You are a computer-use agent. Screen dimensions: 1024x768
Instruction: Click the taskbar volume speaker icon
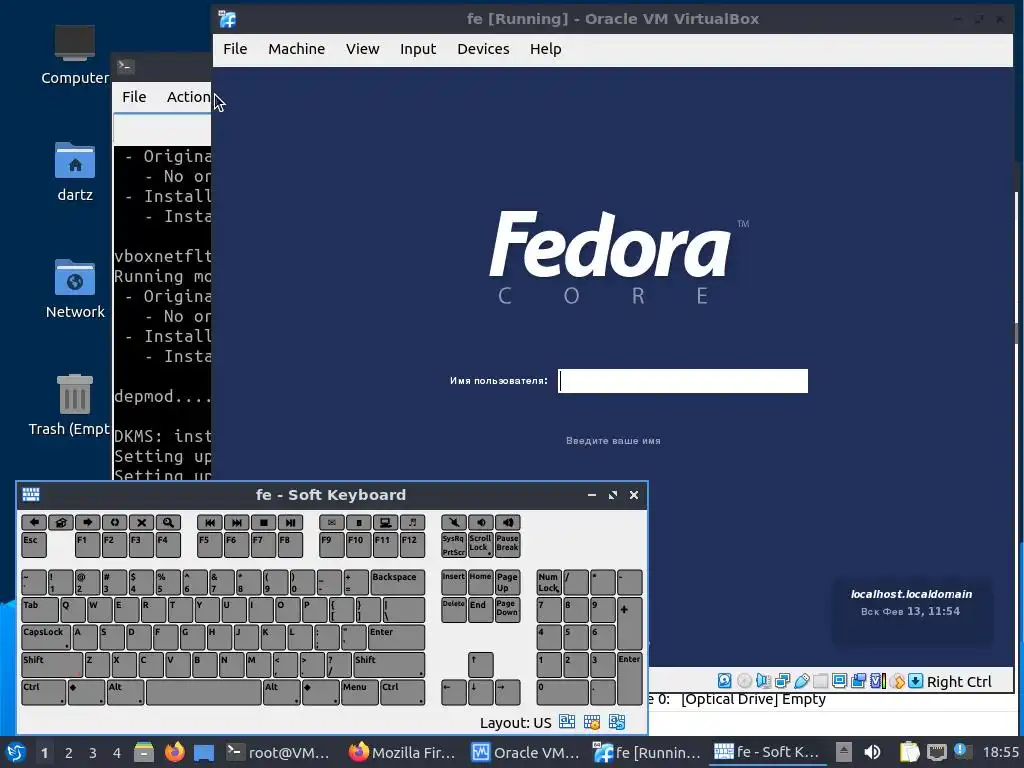click(872, 752)
